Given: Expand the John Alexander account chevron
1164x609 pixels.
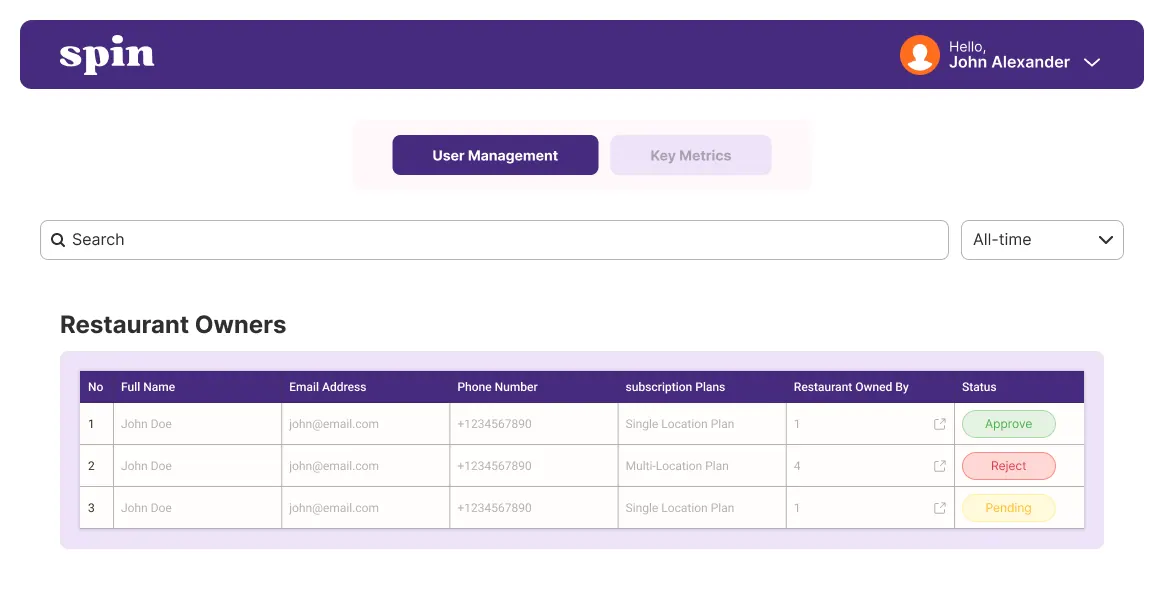Looking at the screenshot, I should 1091,62.
